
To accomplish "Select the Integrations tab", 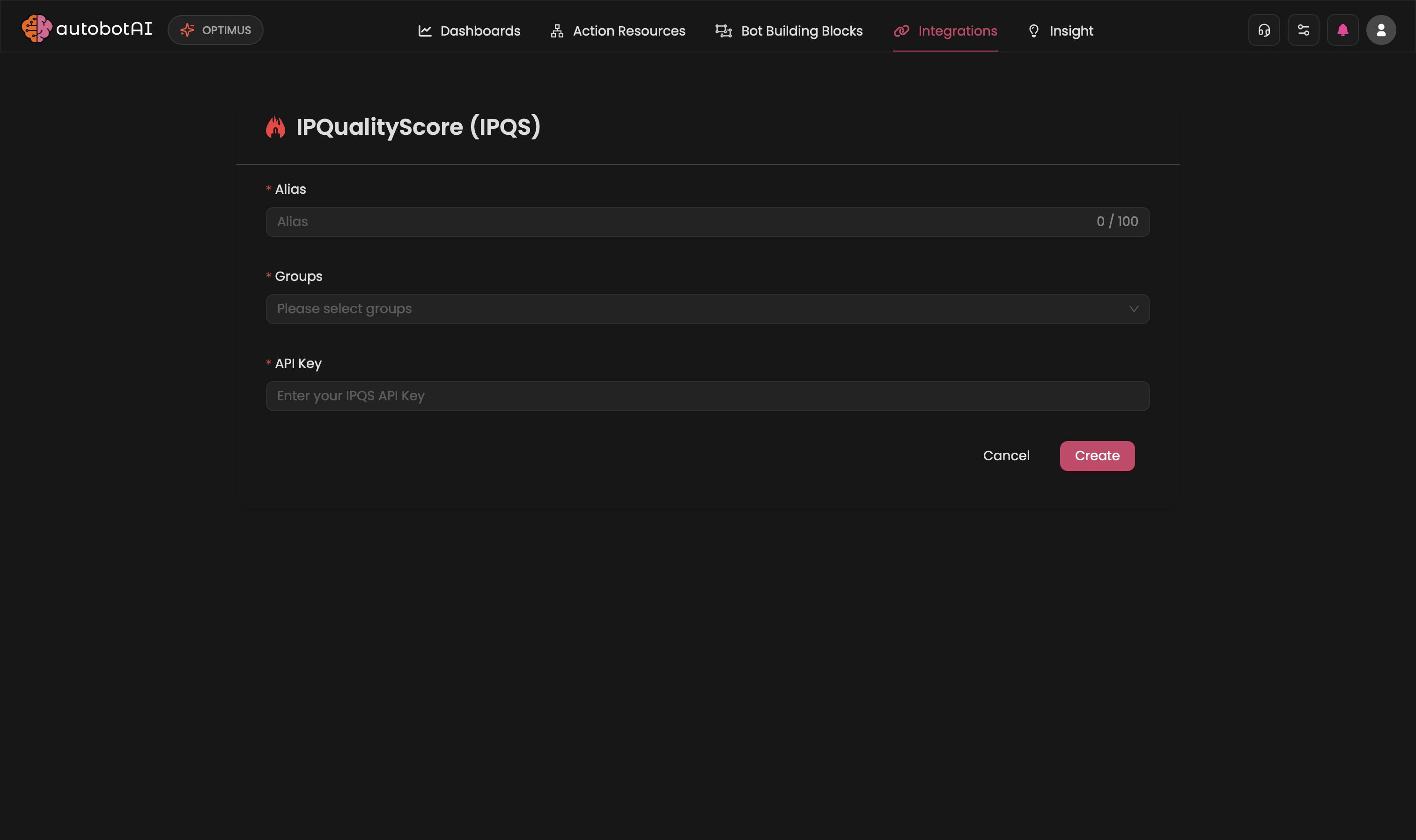I will tap(945, 30).
